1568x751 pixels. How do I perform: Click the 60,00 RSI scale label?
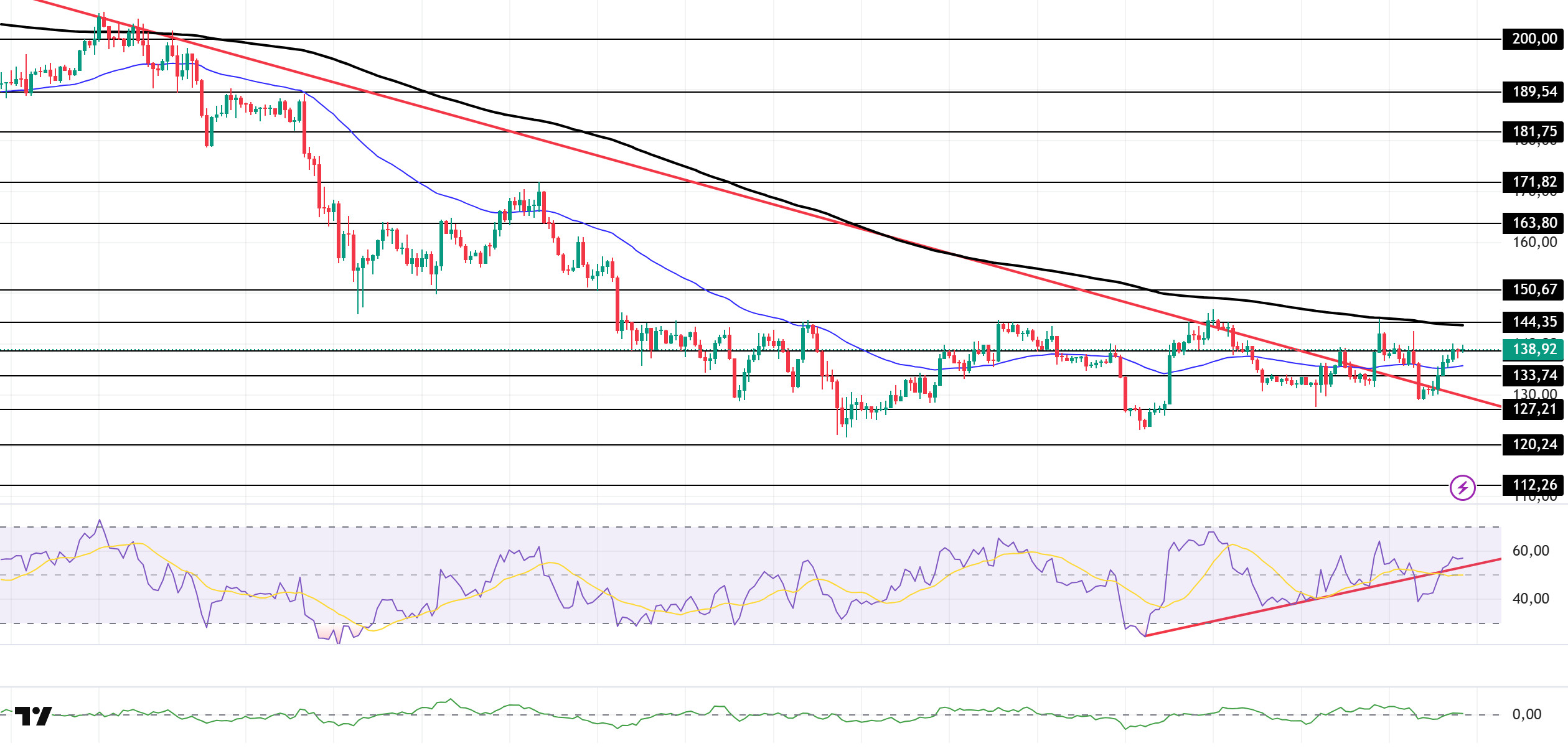[1531, 551]
